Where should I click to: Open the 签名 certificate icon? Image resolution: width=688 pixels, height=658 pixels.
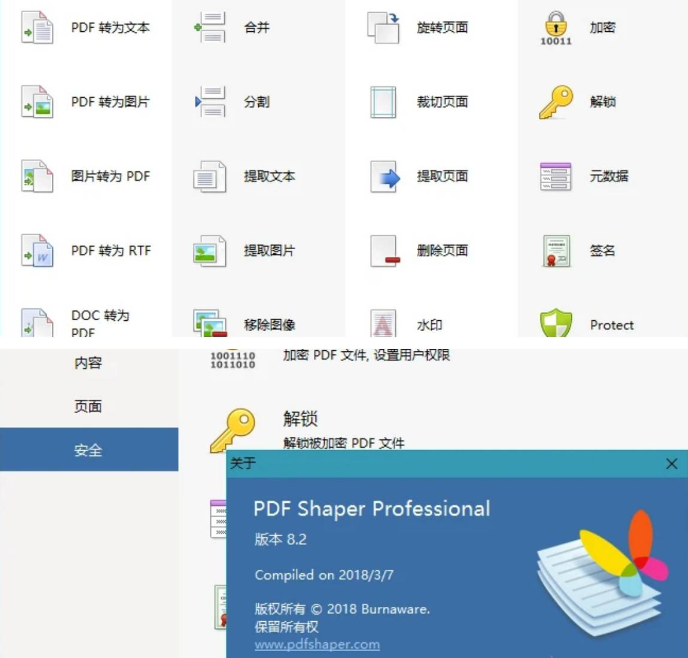point(556,250)
